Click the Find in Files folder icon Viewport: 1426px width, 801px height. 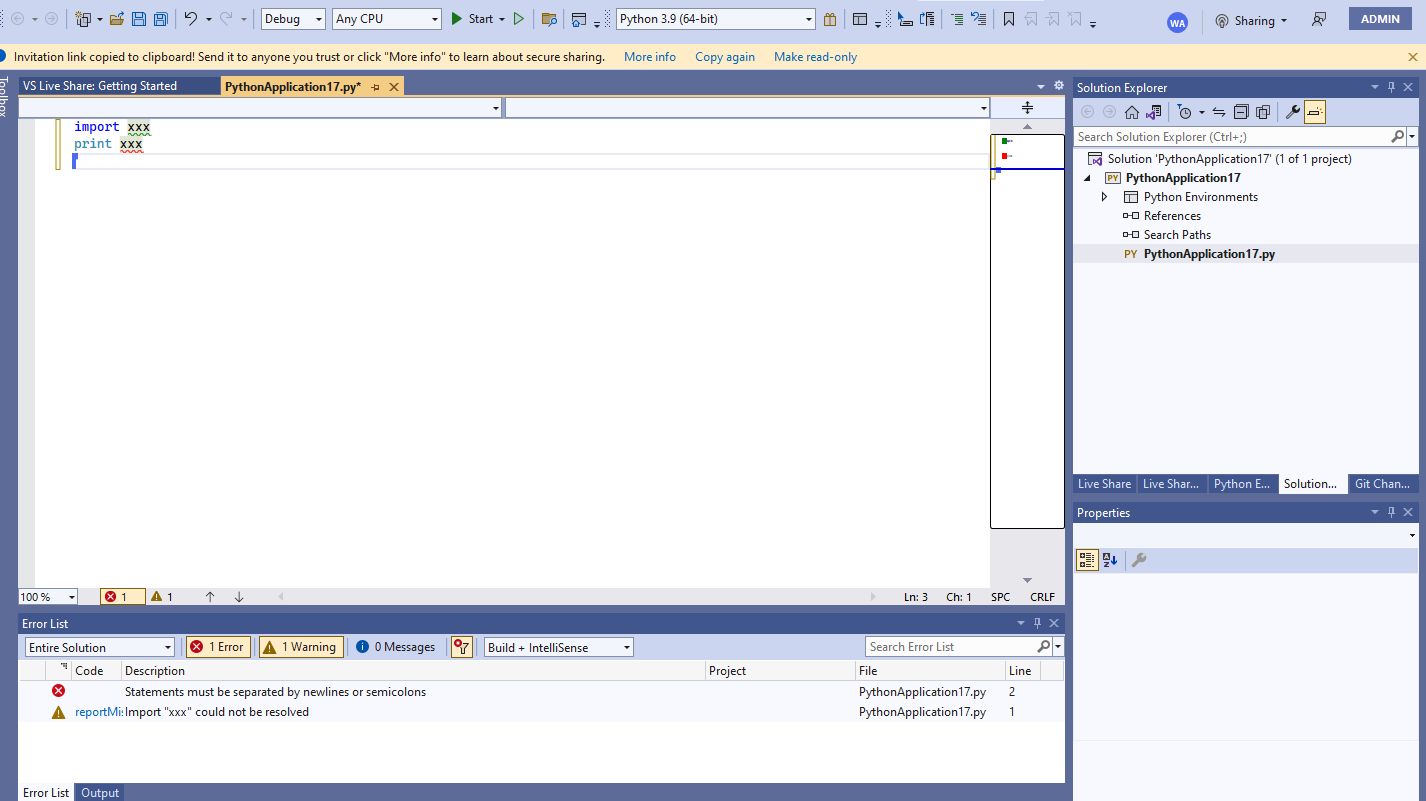click(549, 19)
